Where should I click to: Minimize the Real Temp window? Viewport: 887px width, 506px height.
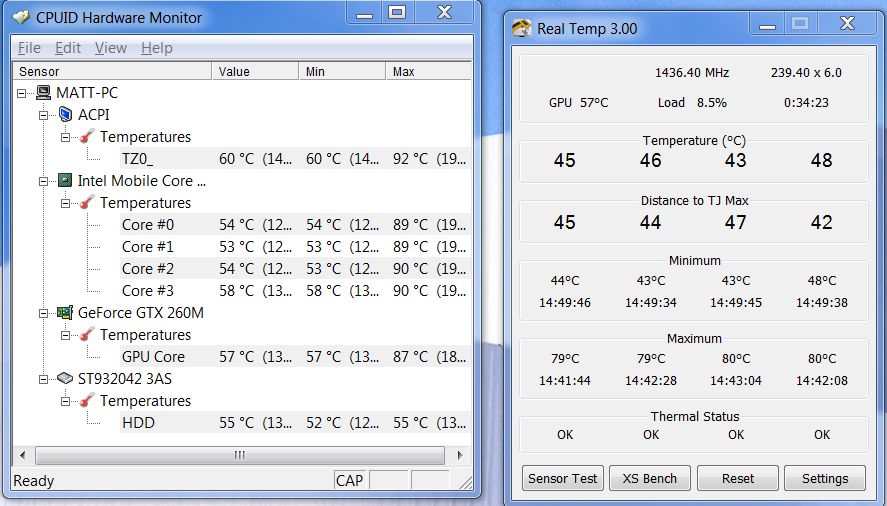tap(768, 24)
